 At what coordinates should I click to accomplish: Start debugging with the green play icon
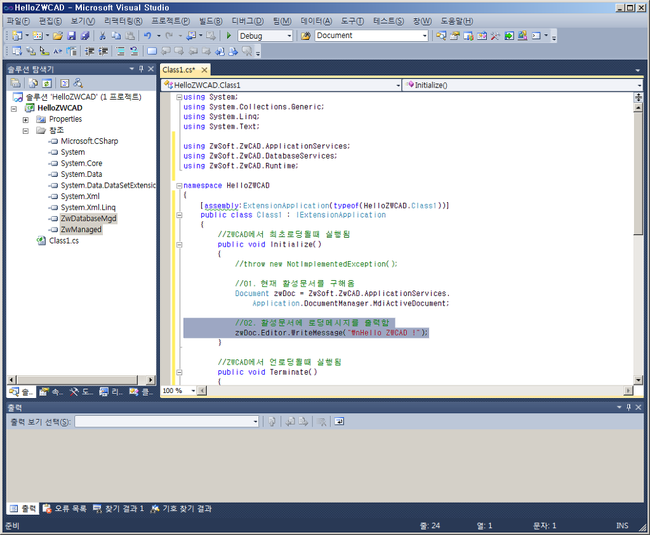tap(228, 36)
